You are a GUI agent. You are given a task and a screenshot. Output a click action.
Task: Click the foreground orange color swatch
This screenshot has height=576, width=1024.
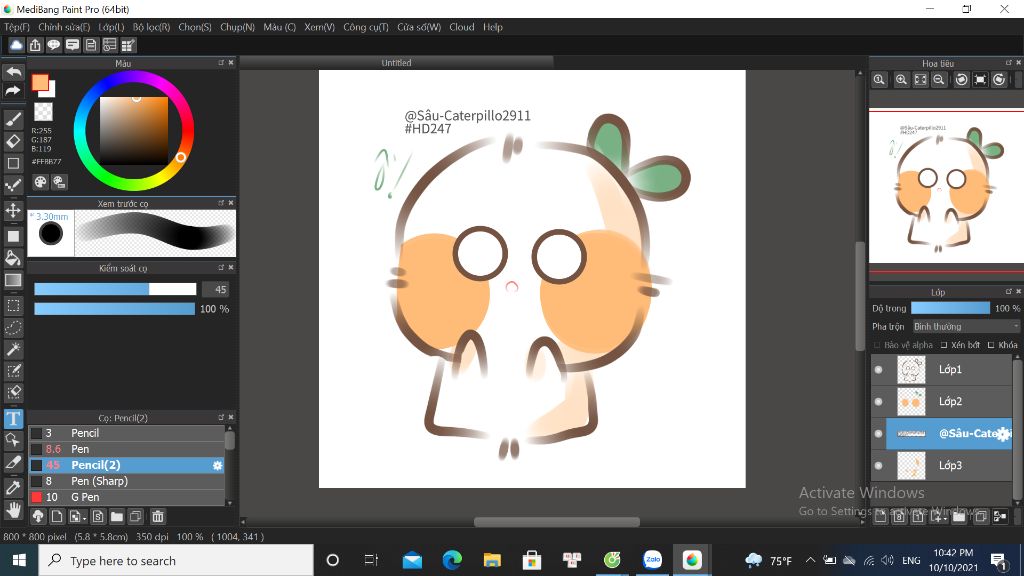click(40, 82)
